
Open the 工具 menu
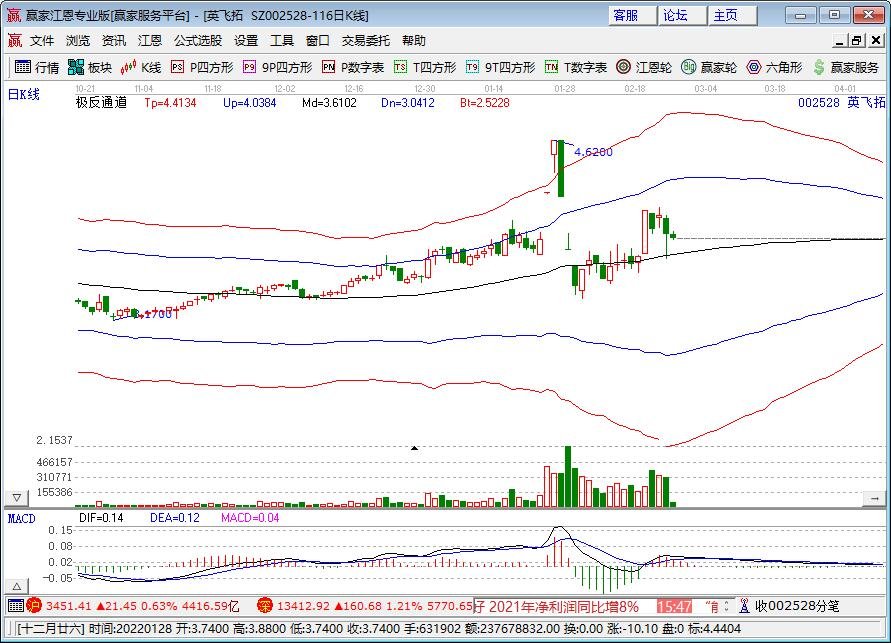282,40
